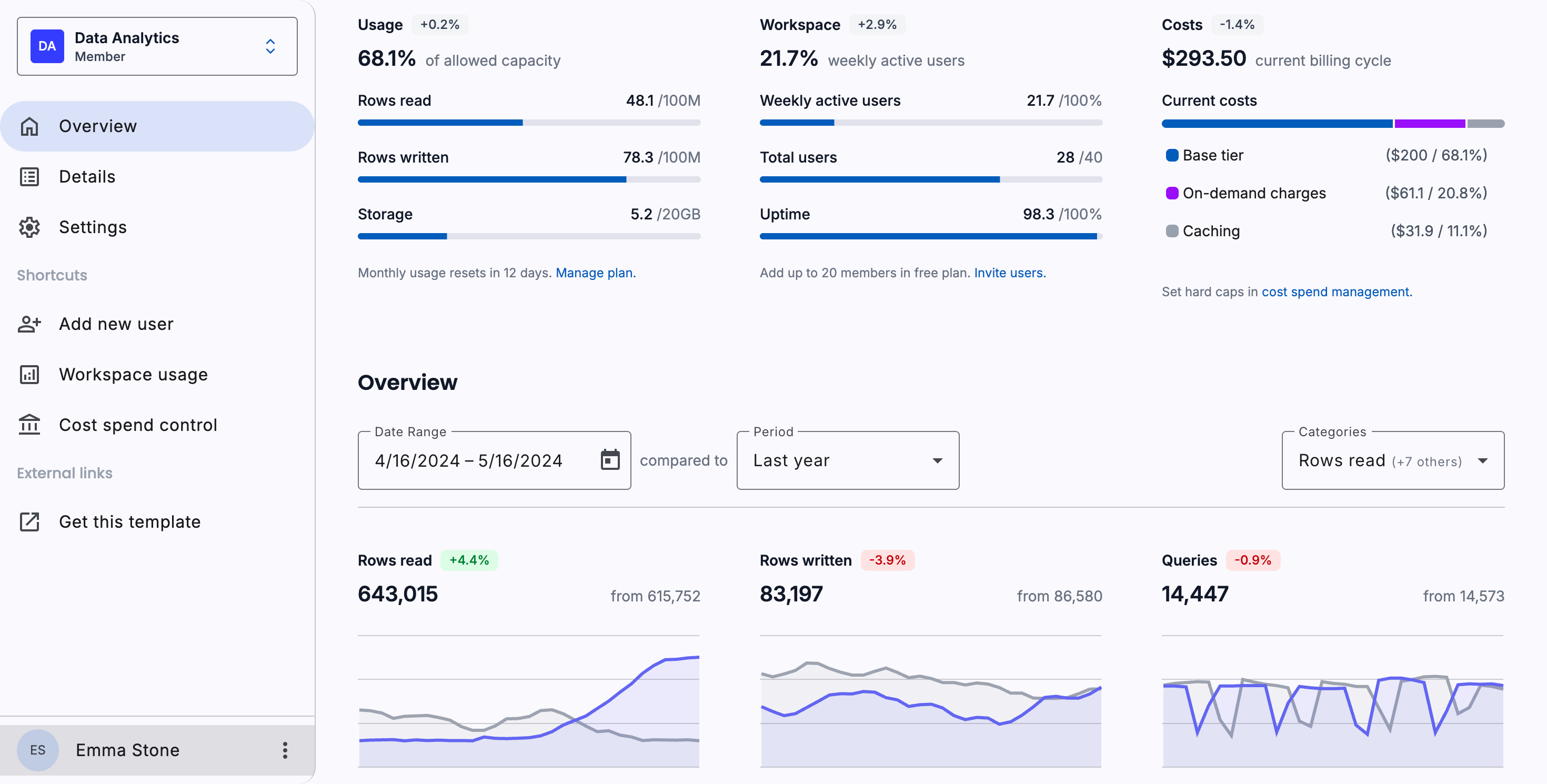Open the cost spend management link
1547x784 pixels.
click(1336, 292)
